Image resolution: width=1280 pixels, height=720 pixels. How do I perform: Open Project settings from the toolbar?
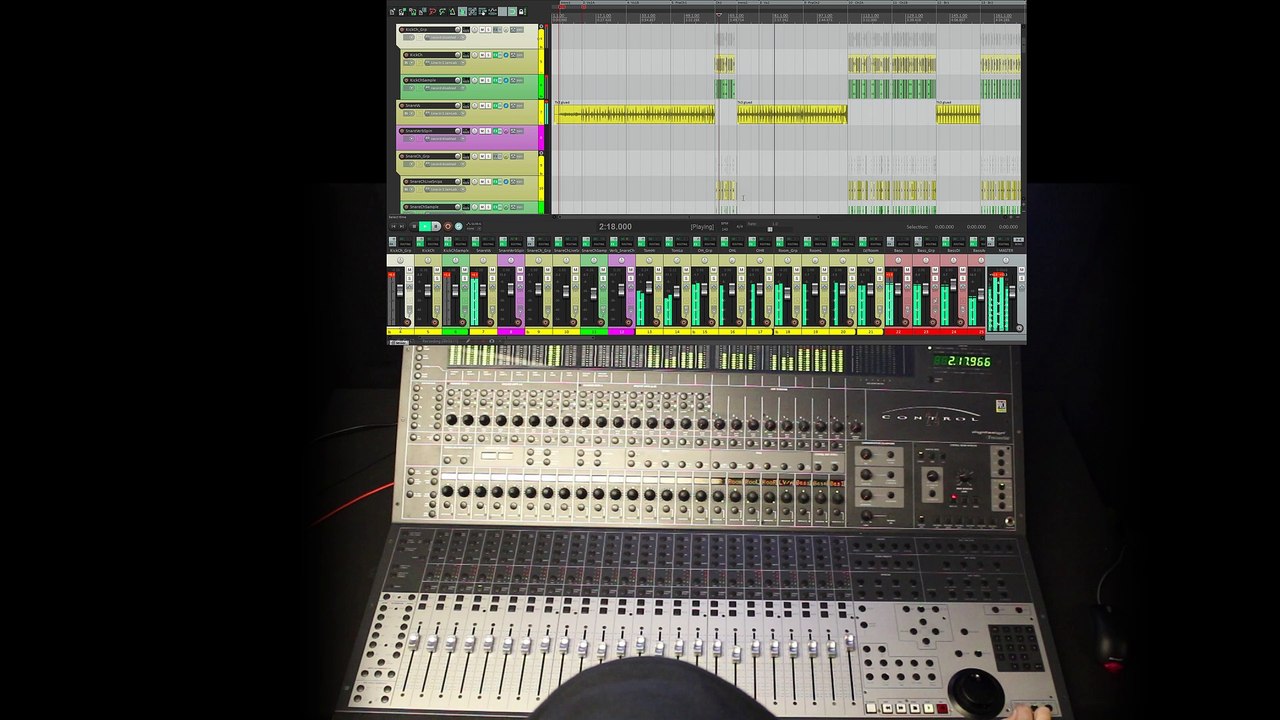click(x=422, y=11)
